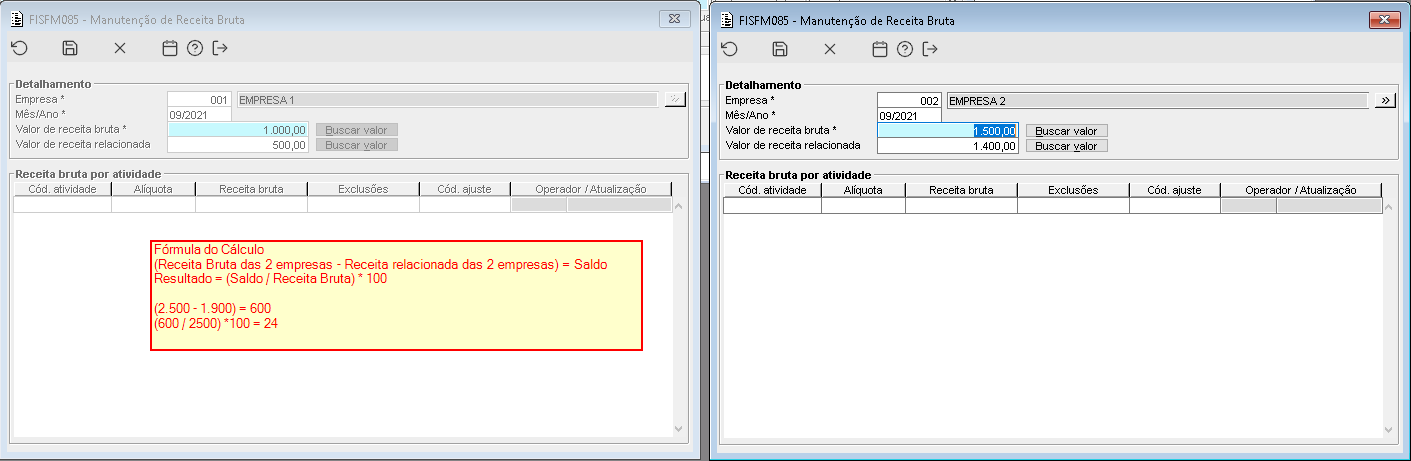This screenshot has height=461, width=1411.
Task: Click the » lookup button beside EMPRESA 2
Action: tap(1385, 100)
